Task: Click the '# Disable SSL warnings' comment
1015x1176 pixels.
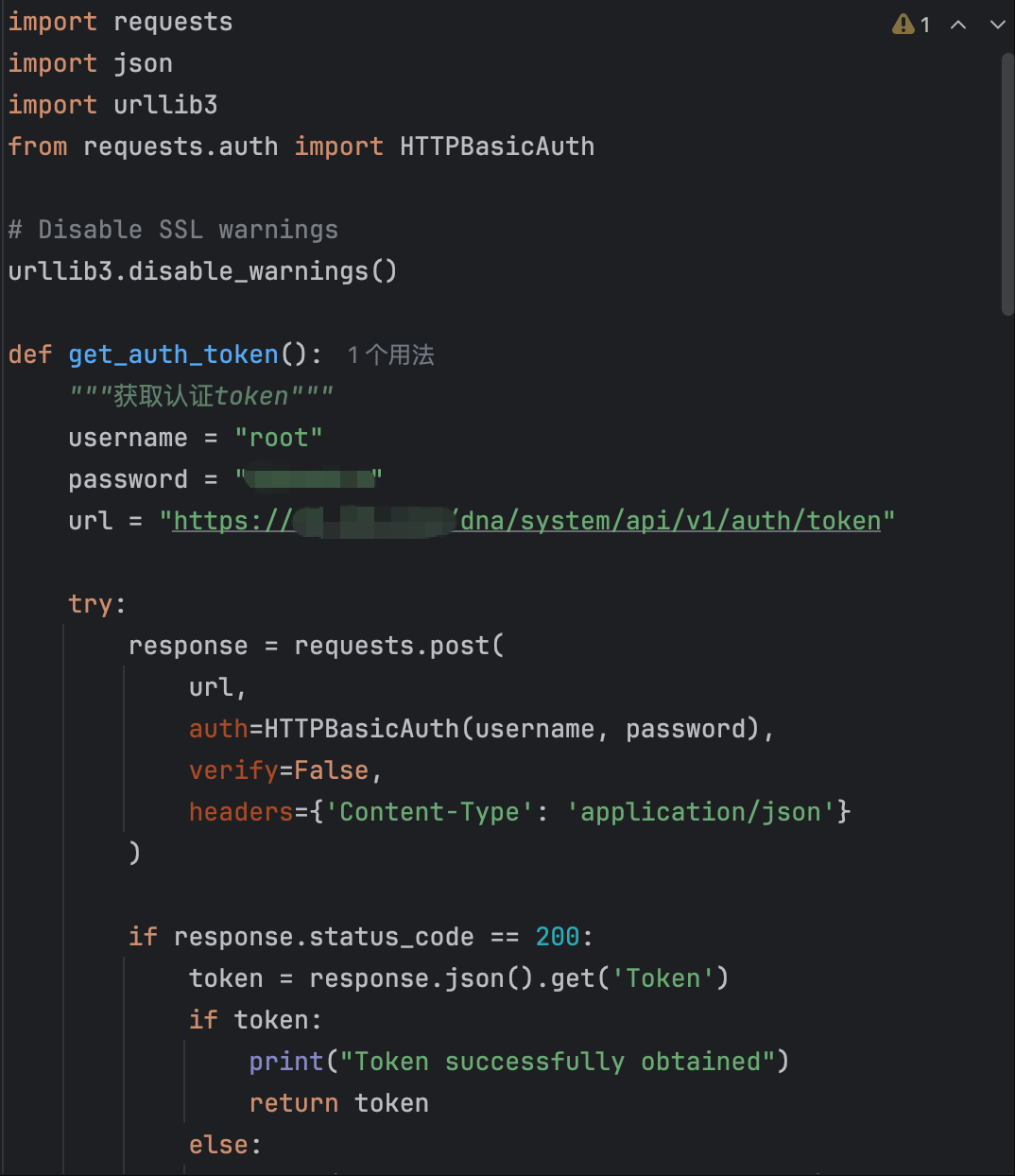Action: click(x=173, y=230)
